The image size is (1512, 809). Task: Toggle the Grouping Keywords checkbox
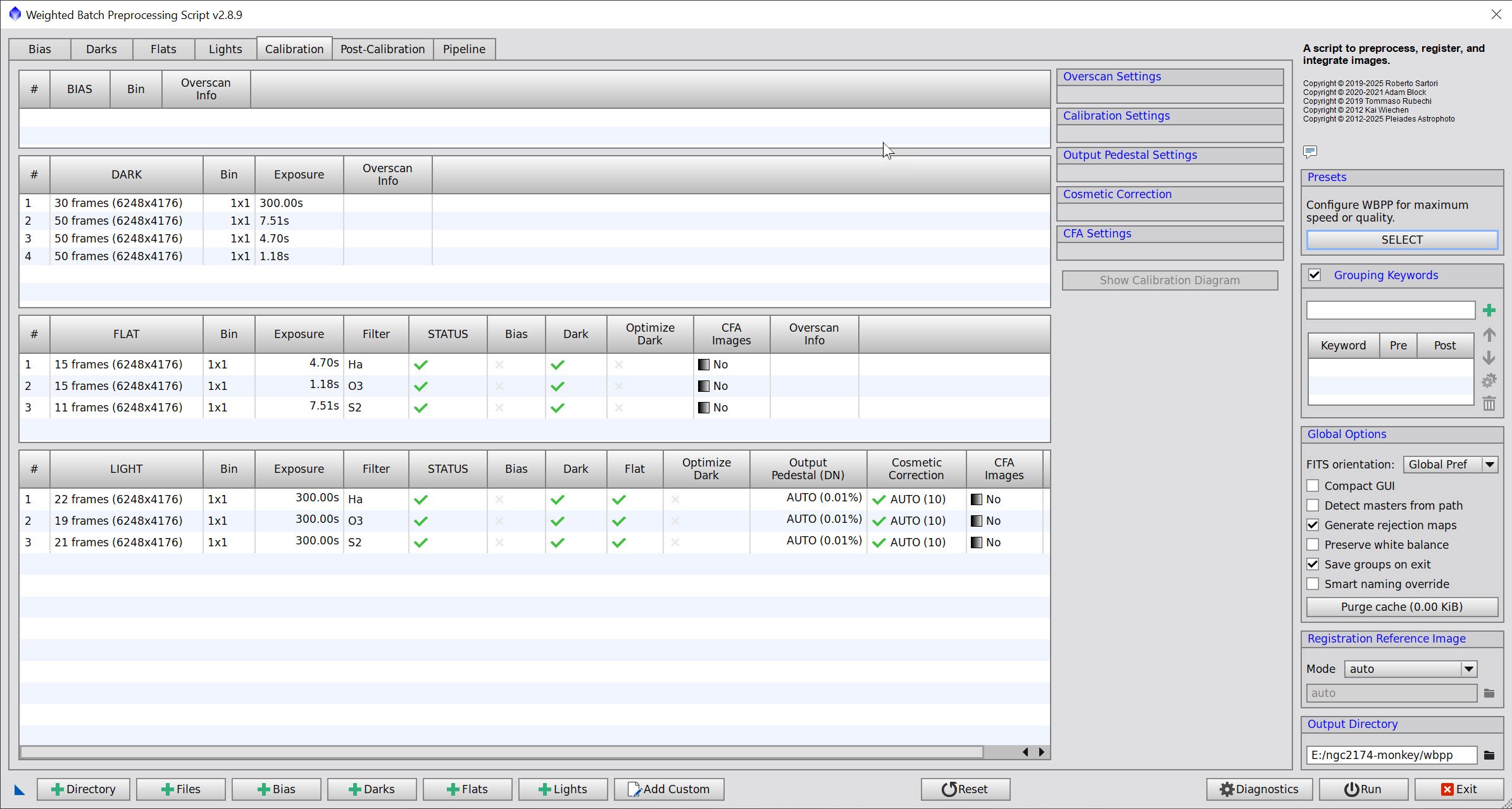click(x=1315, y=275)
